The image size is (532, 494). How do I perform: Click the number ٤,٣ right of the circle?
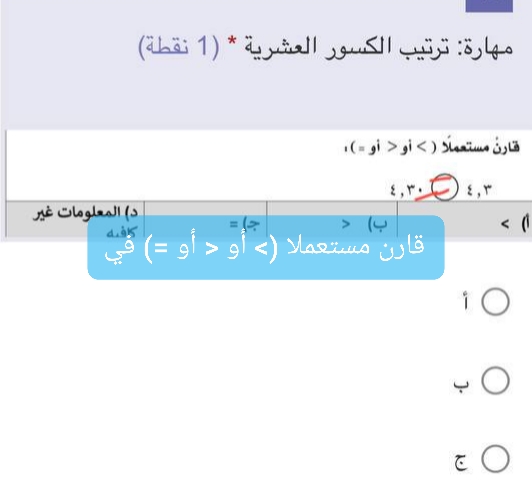[x=479, y=190]
